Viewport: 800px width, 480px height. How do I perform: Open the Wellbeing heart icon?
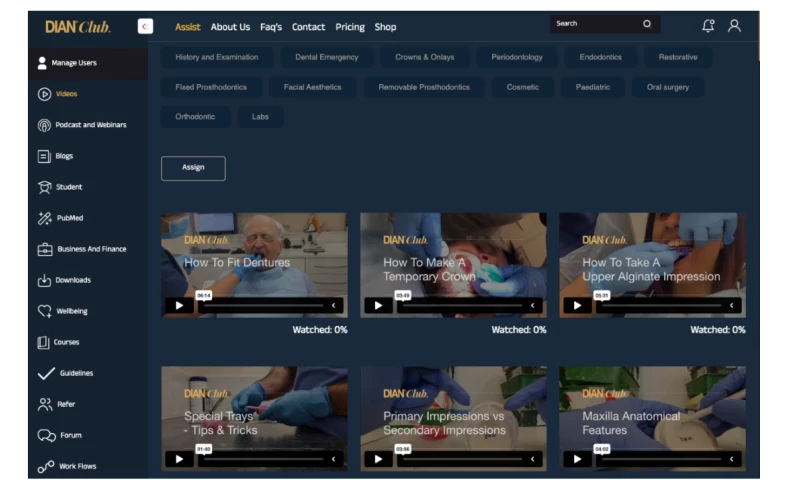click(x=44, y=311)
